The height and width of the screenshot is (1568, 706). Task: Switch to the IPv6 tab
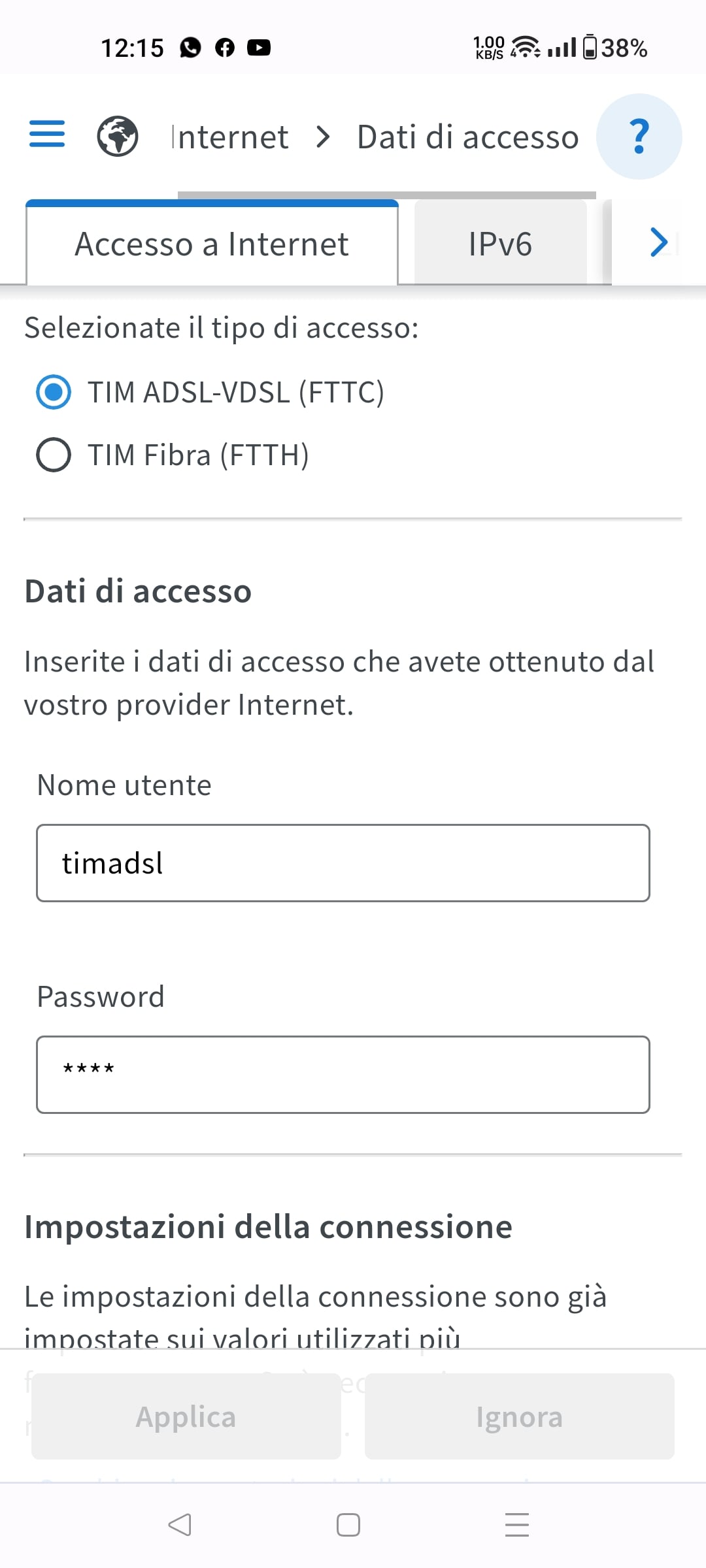pos(500,244)
